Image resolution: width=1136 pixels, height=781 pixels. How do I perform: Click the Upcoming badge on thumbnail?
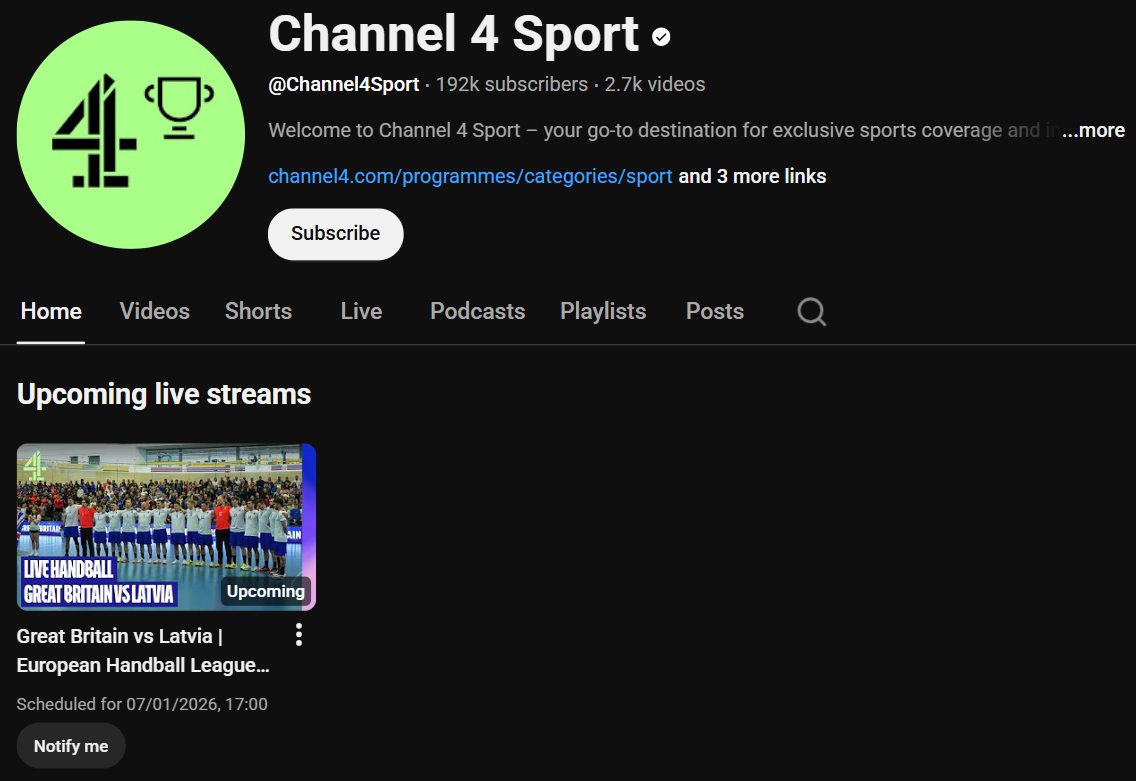click(265, 591)
